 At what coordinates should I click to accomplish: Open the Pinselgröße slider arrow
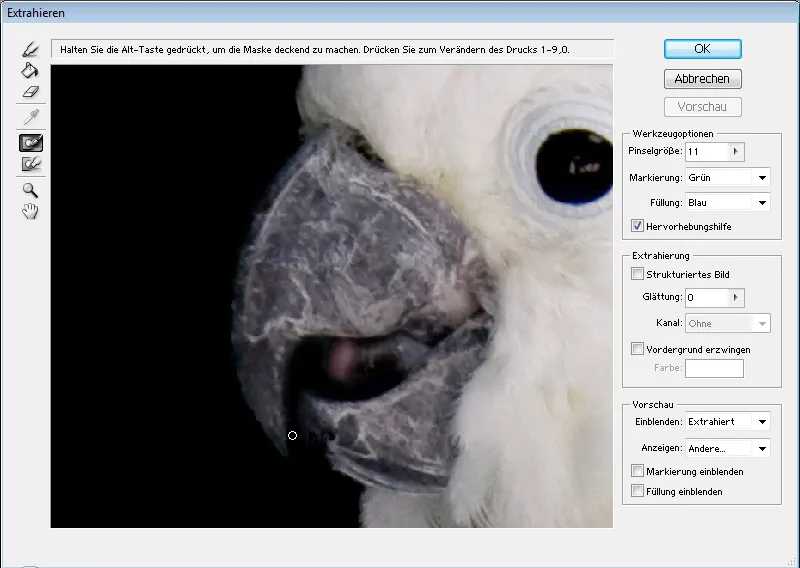point(736,152)
